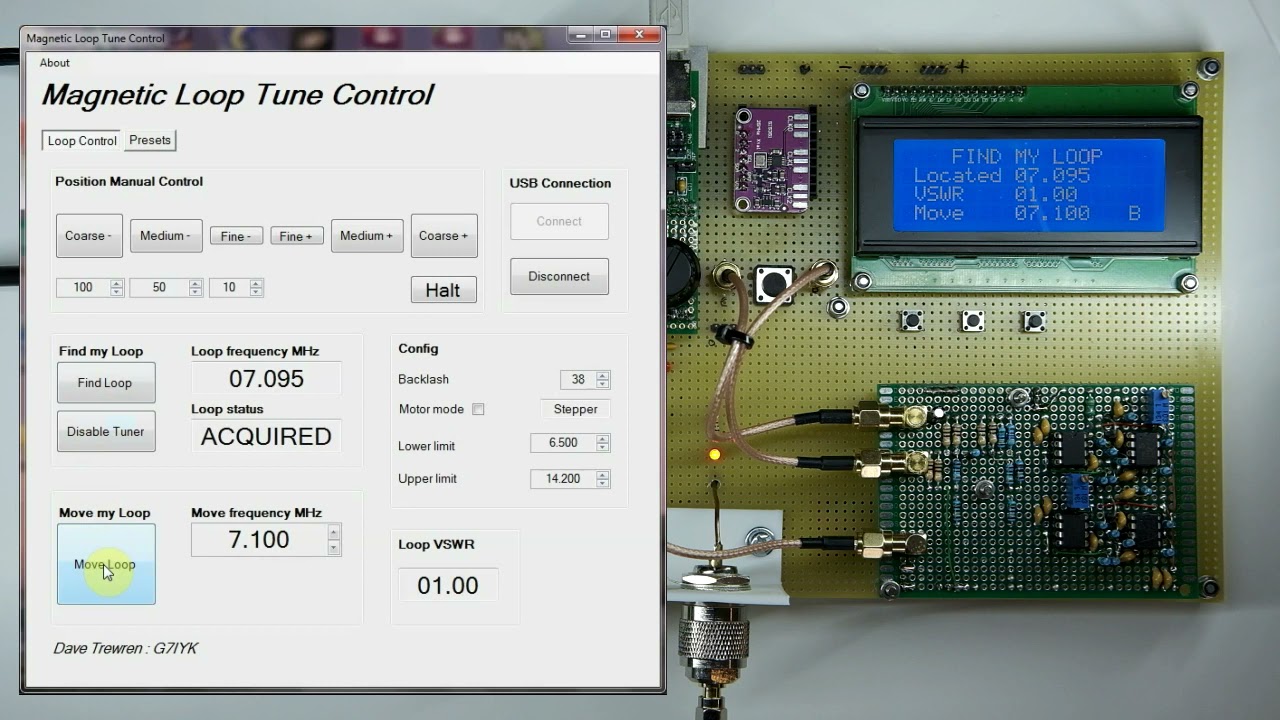Switch to the Presets tab
This screenshot has height=720, width=1280.
tap(150, 140)
